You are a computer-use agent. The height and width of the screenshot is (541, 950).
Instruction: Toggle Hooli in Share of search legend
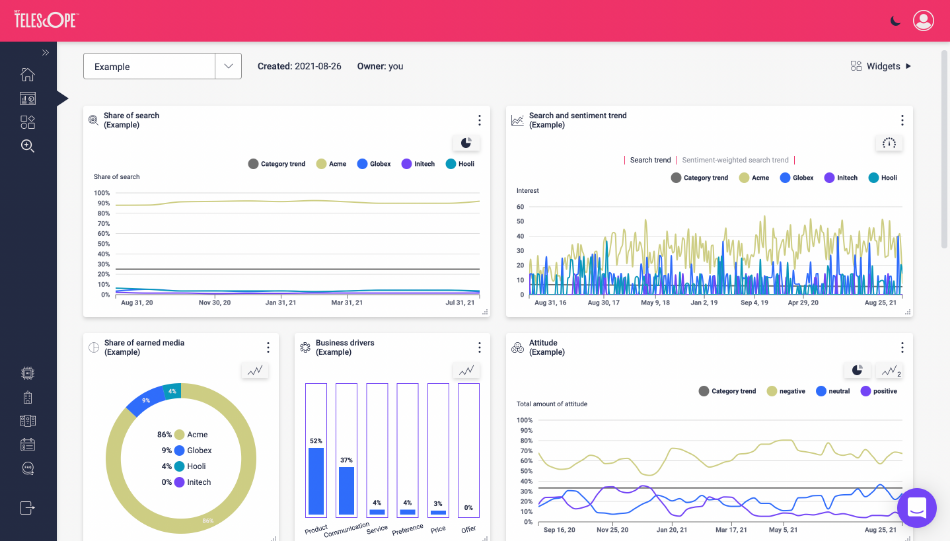tap(460, 164)
